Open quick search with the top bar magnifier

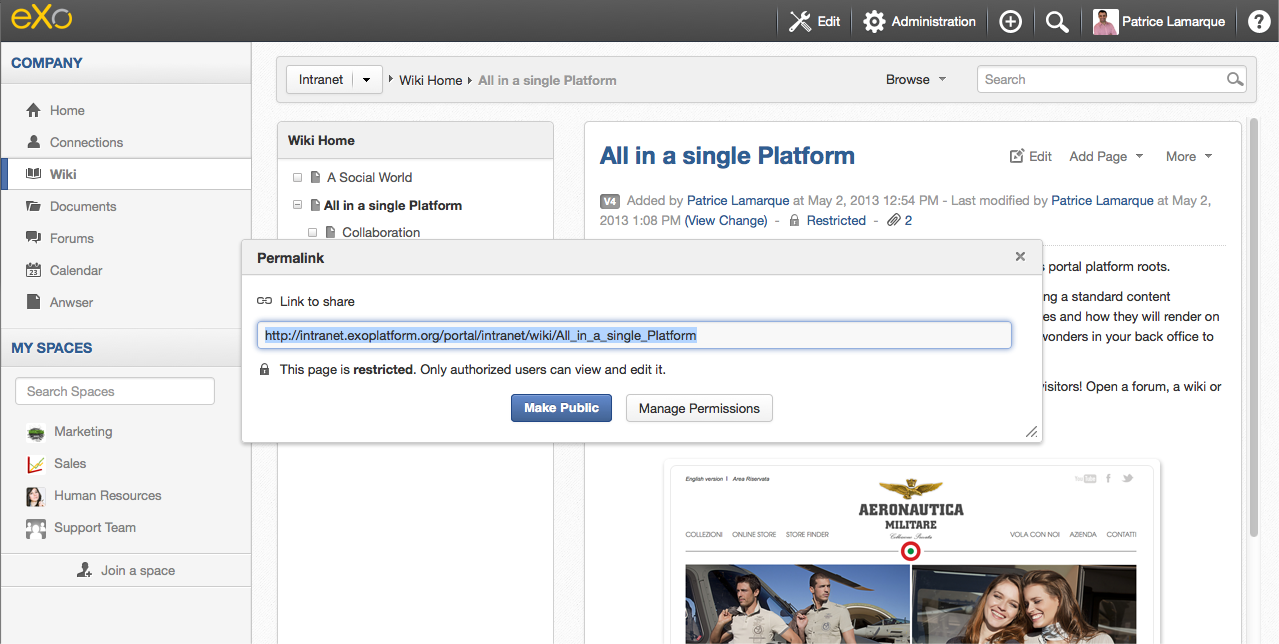pyautogui.click(x=1057, y=21)
